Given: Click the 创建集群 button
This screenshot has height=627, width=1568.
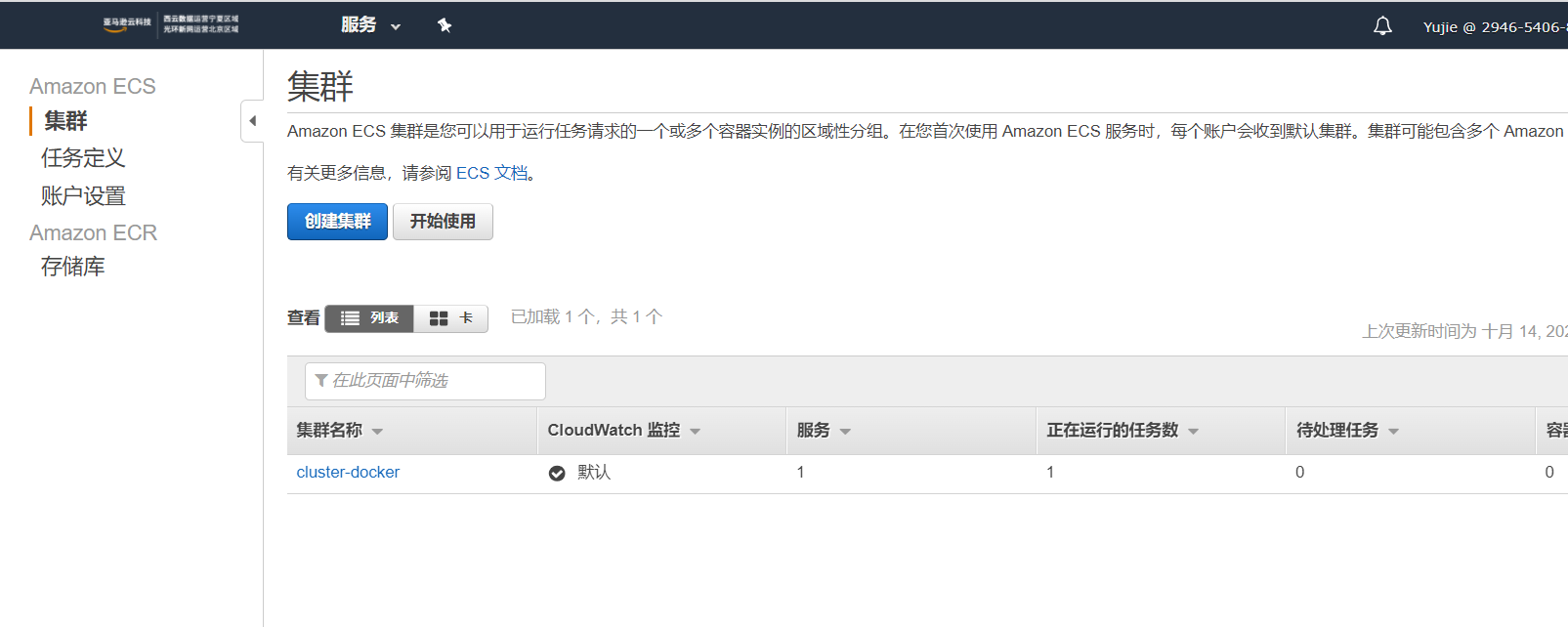Looking at the screenshot, I should pos(337,222).
